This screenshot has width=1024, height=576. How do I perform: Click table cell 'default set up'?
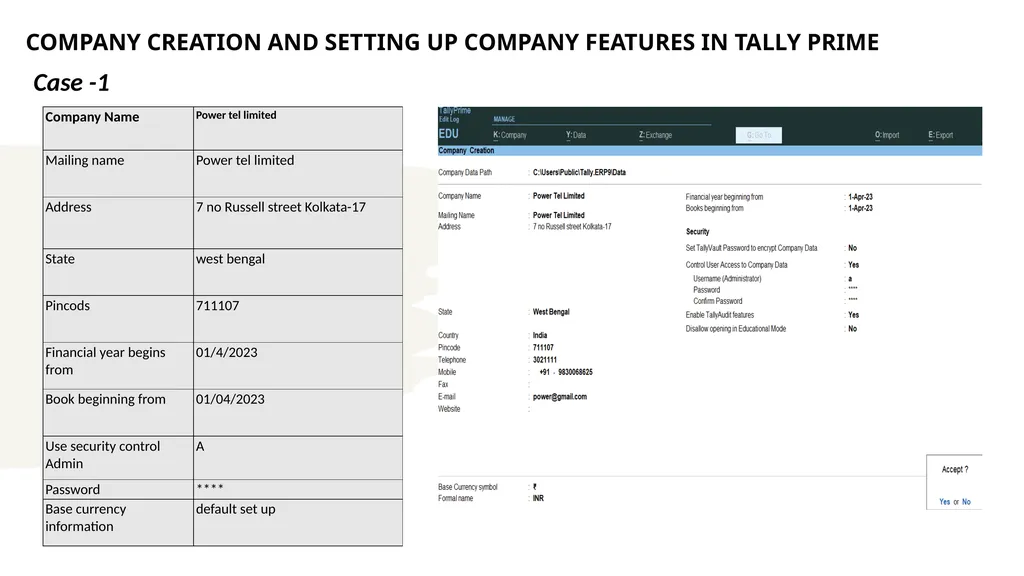[298, 522]
